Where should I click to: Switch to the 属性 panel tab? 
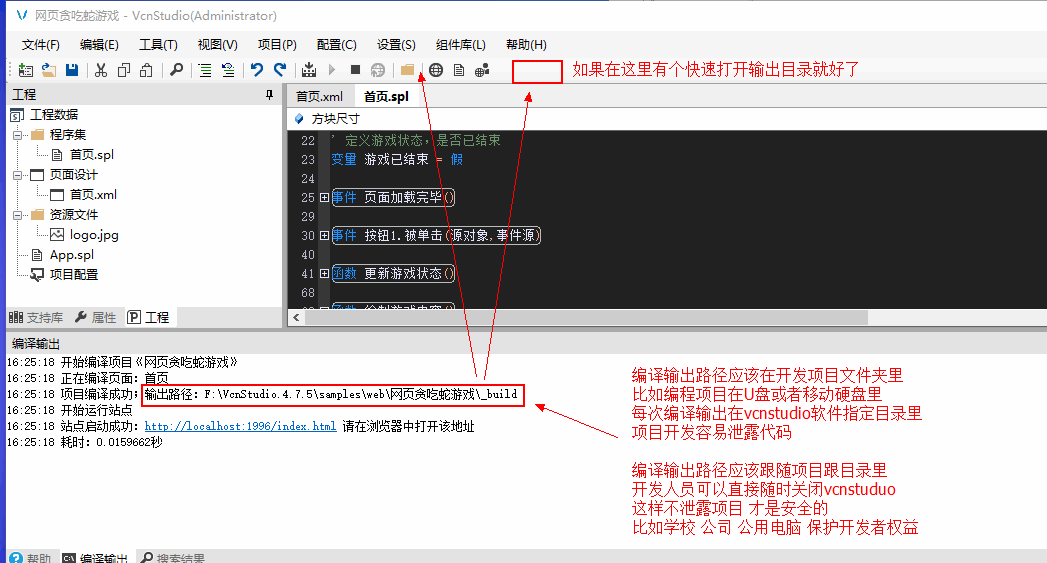[x=97, y=318]
